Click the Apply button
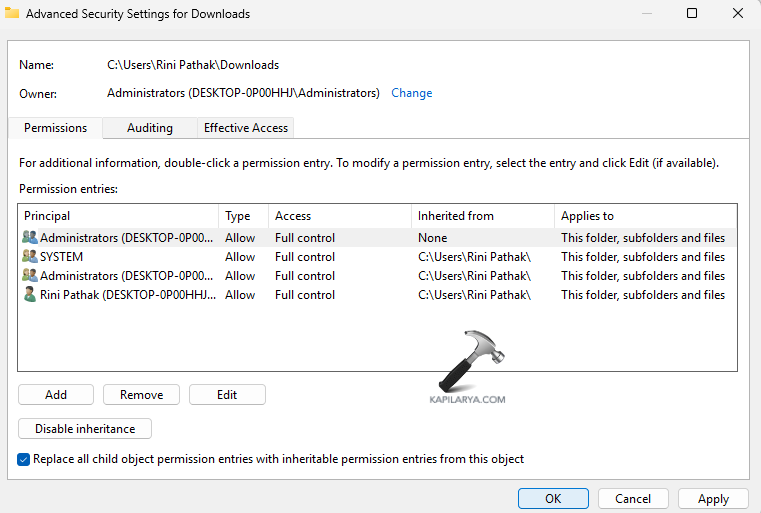The width and height of the screenshot is (761, 513). click(x=713, y=498)
